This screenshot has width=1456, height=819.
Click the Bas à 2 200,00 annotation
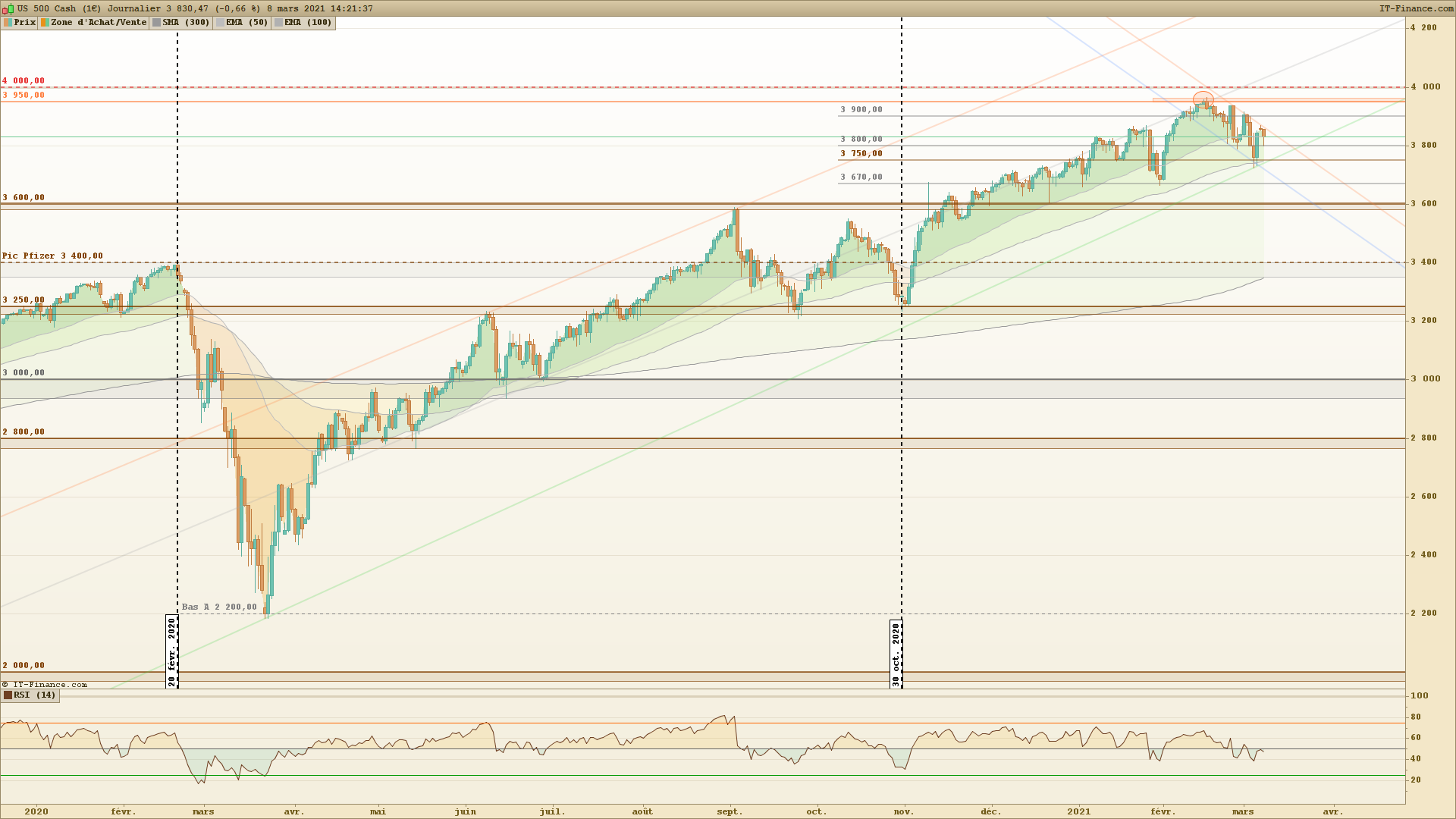coord(219,607)
